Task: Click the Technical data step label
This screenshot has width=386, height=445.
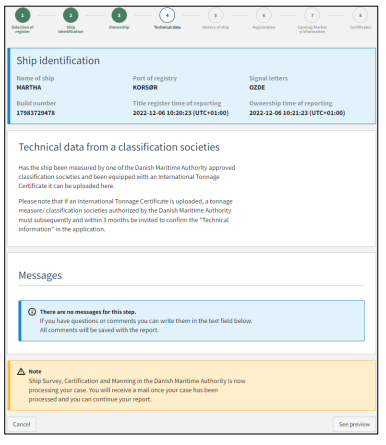Action: tap(167, 27)
